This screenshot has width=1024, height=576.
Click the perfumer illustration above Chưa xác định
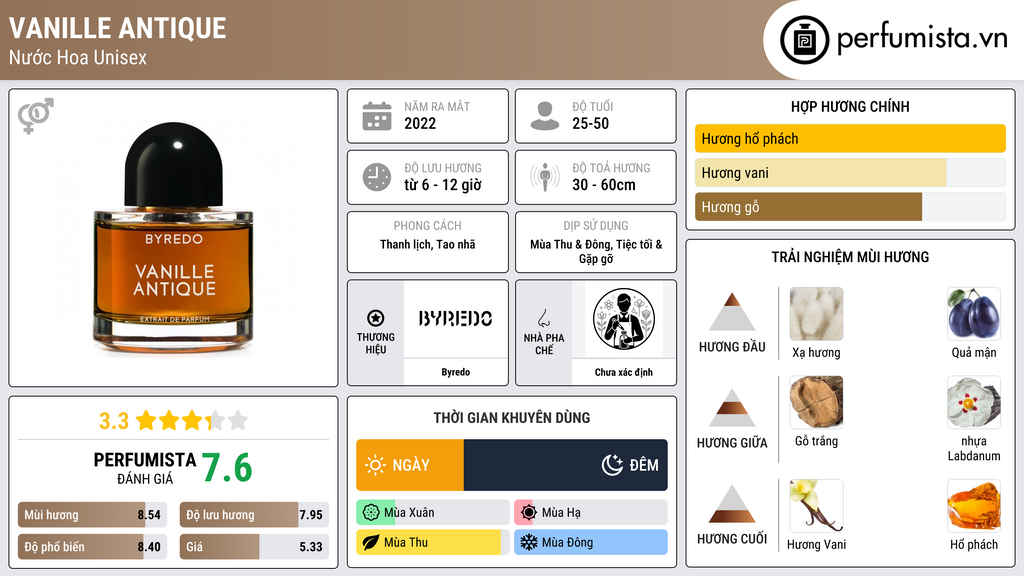tap(624, 319)
